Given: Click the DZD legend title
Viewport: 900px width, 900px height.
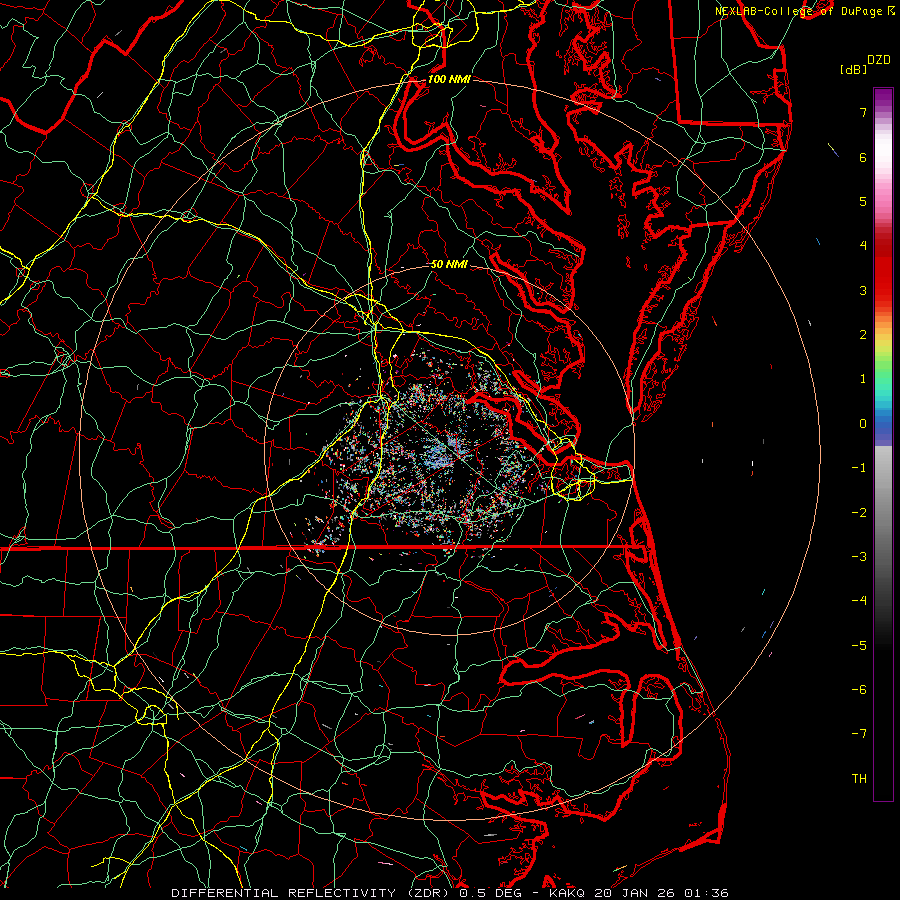Looking at the screenshot, I should click(879, 60).
